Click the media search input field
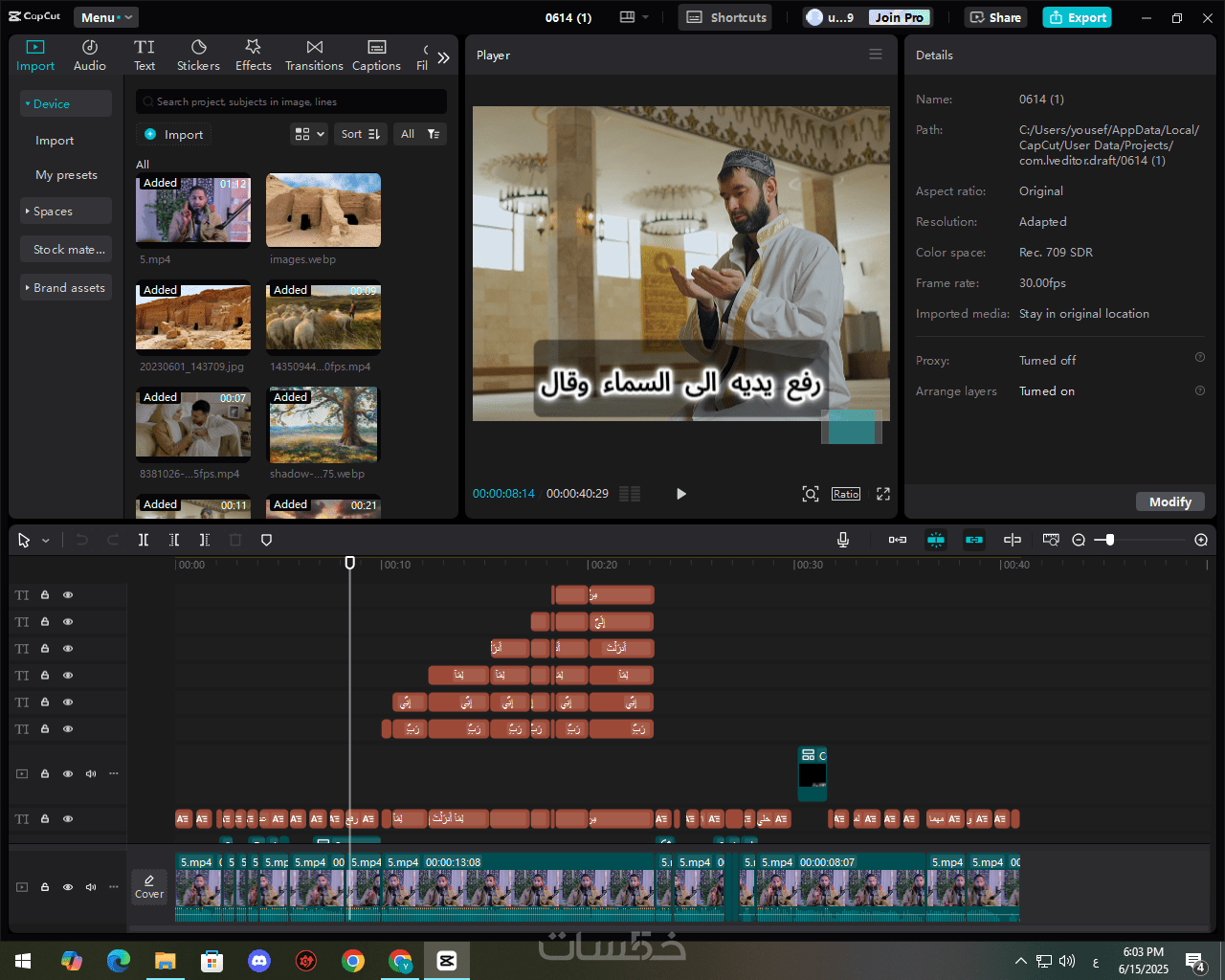Screen dimensions: 1225x980 coord(292,101)
